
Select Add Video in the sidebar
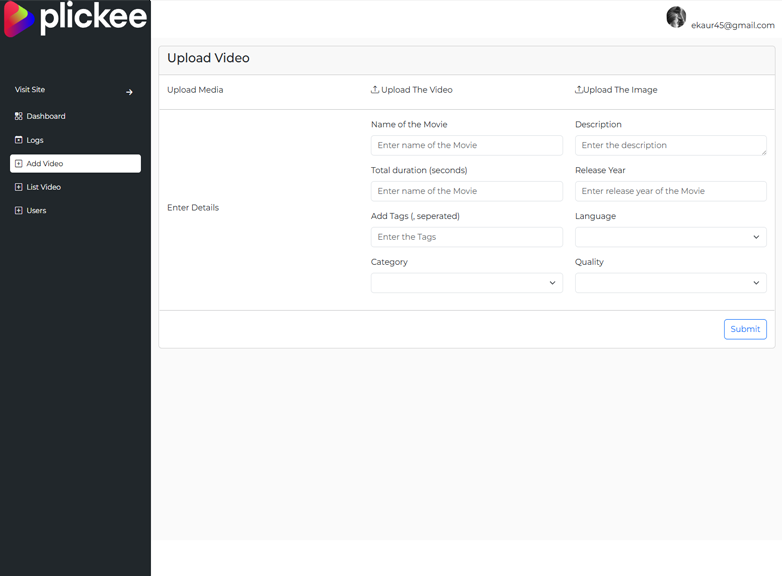coord(75,163)
